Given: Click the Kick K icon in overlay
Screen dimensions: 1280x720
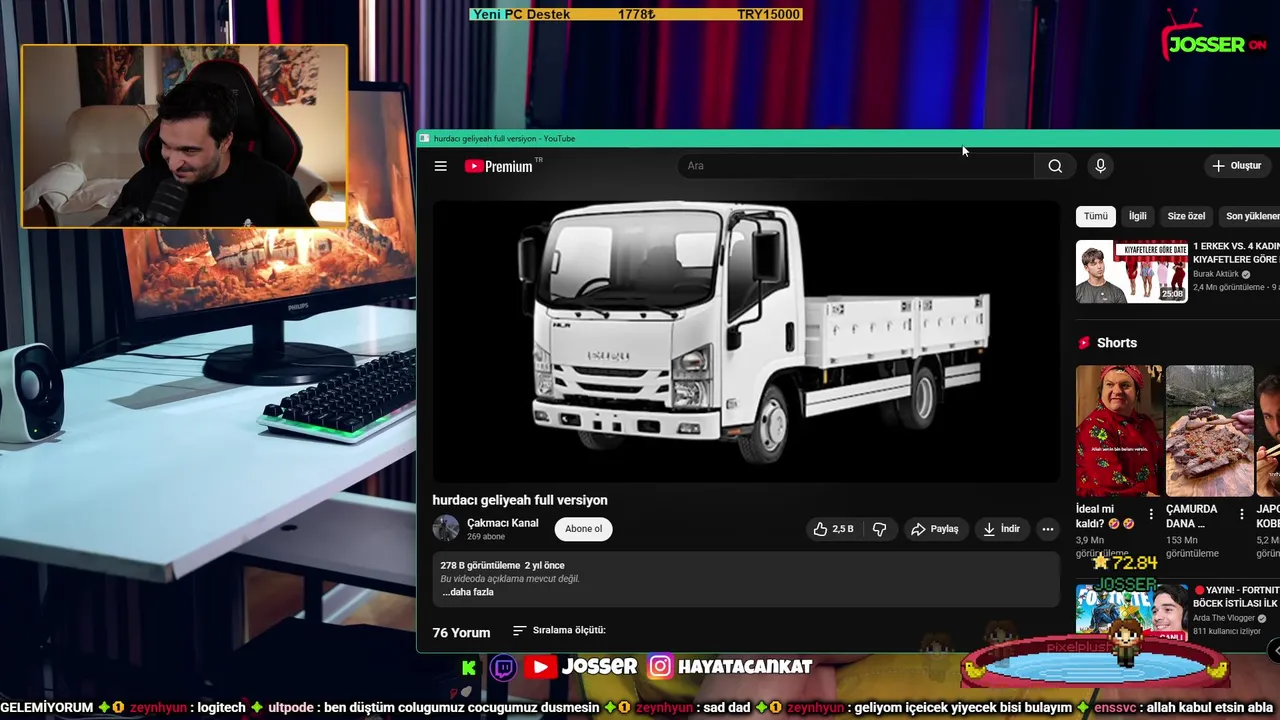Looking at the screenshot, I should [x=469, y=668].
